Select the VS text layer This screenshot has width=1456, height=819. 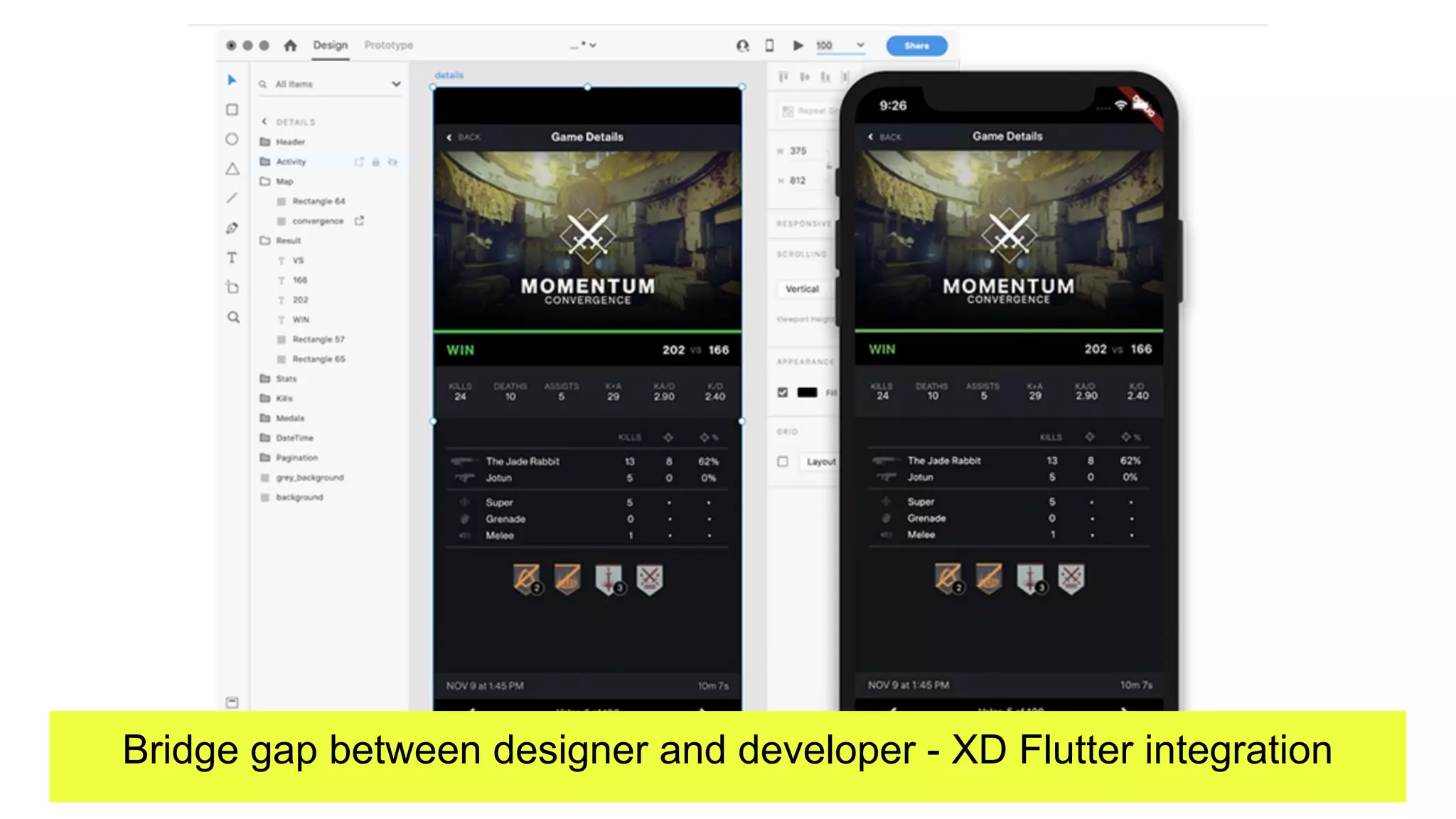(298, 260)
